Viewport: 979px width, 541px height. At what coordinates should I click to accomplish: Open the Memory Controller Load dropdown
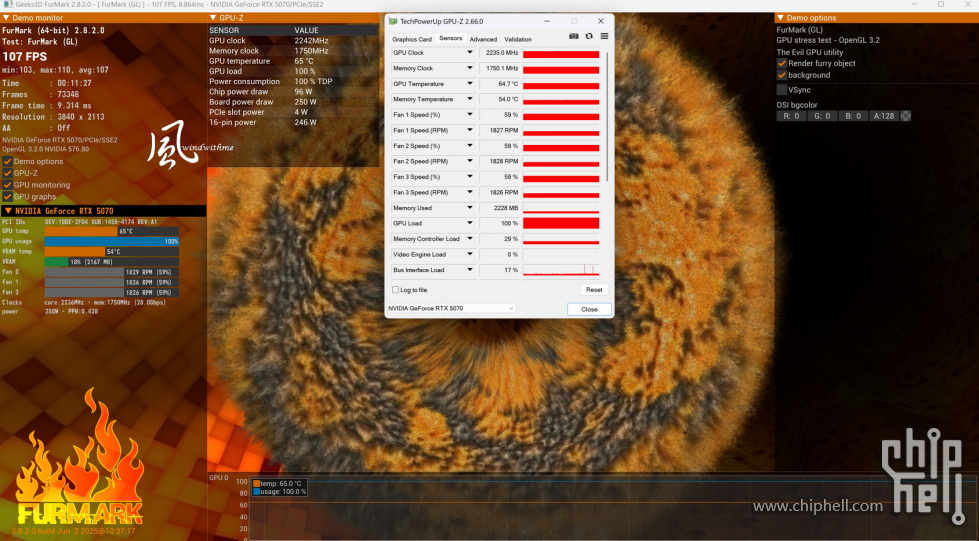click(x=470, y=239)
